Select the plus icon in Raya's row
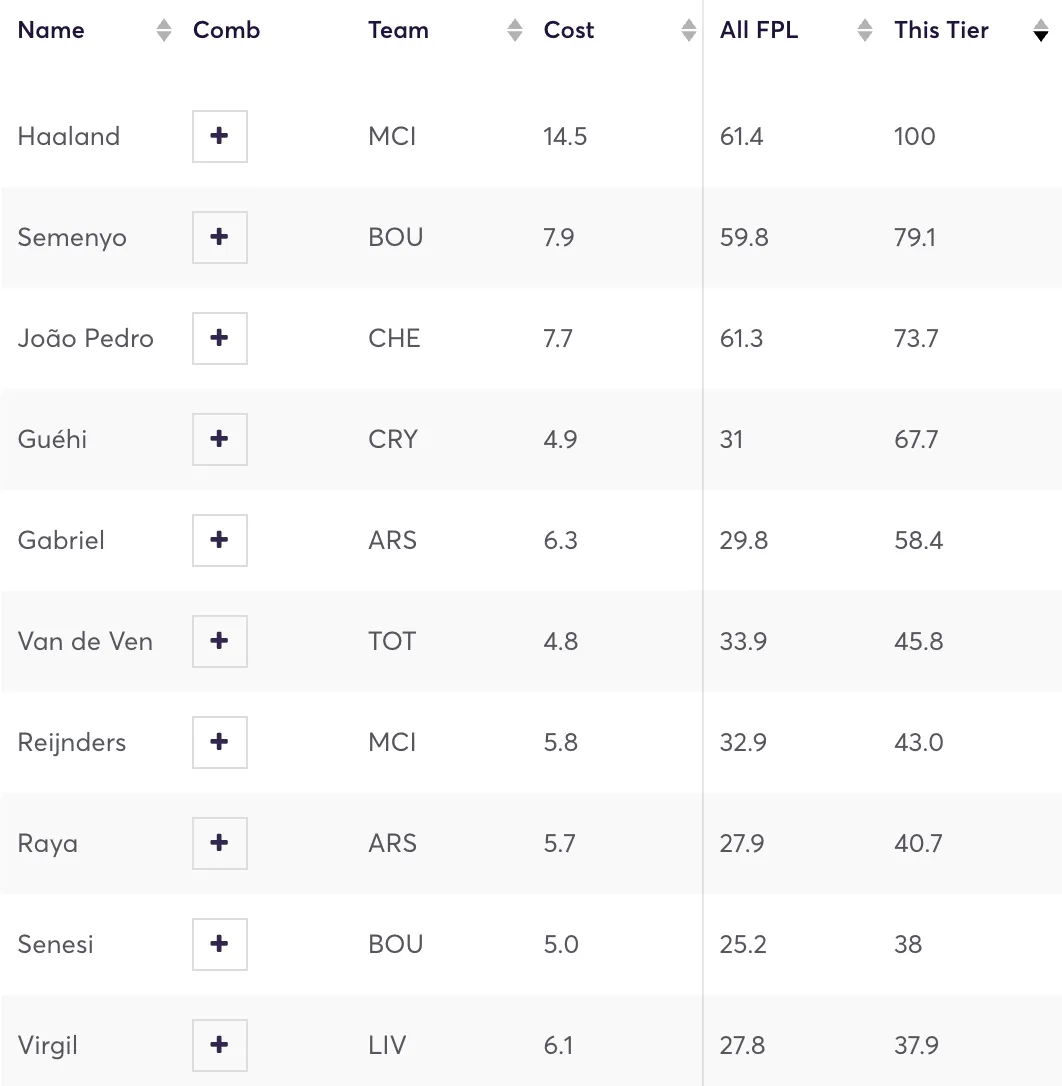1062x1086 pixels. (220, 843)
